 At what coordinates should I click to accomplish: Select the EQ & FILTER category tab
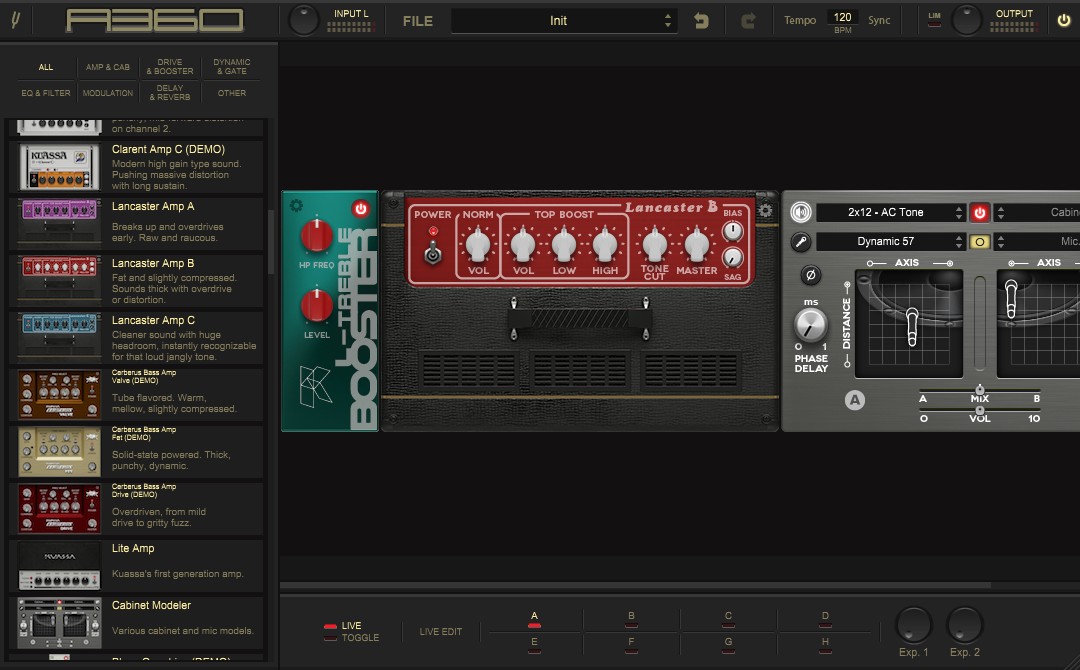[45, 93]
